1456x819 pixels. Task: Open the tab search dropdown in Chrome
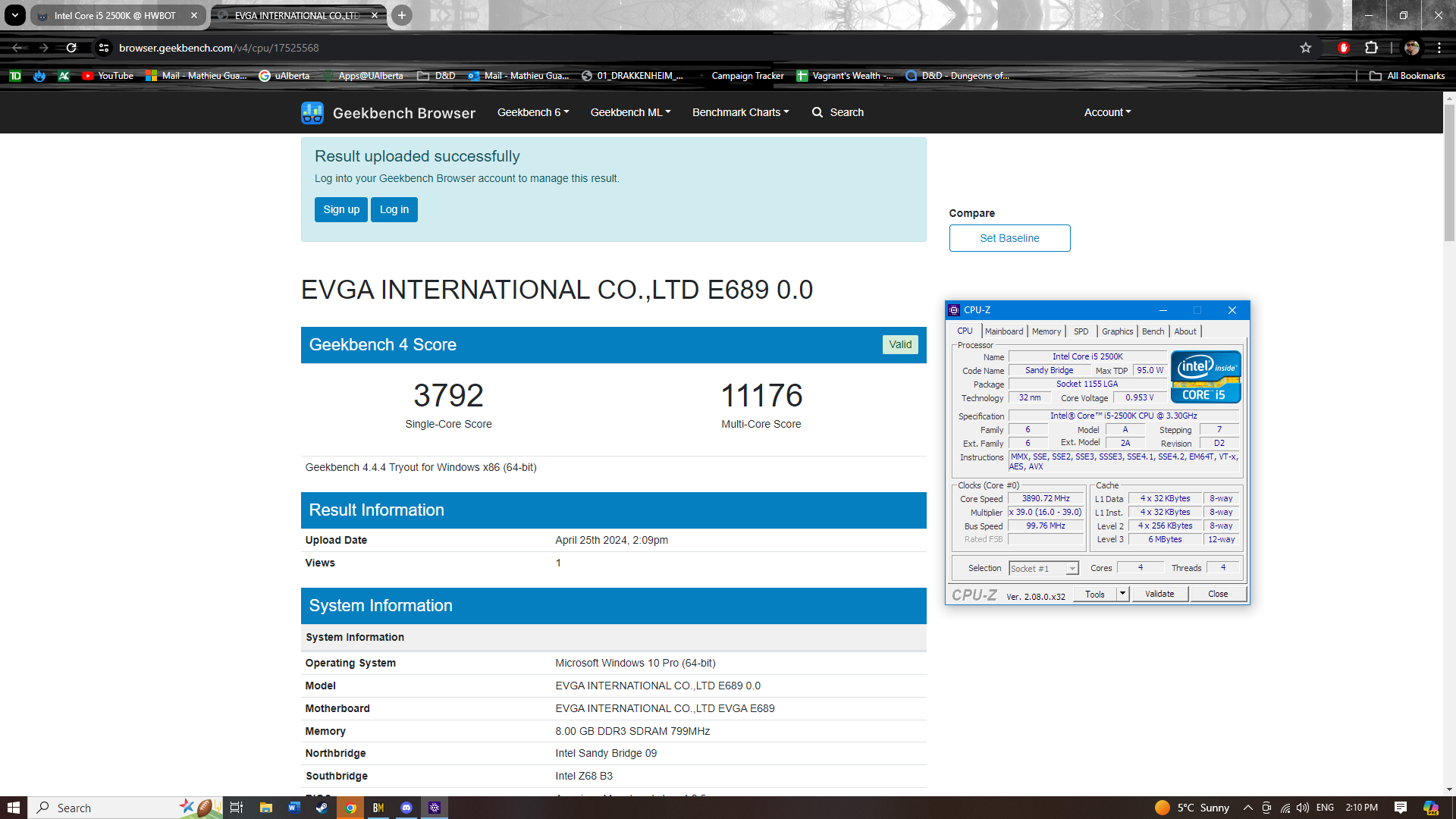tap(14, 15)
